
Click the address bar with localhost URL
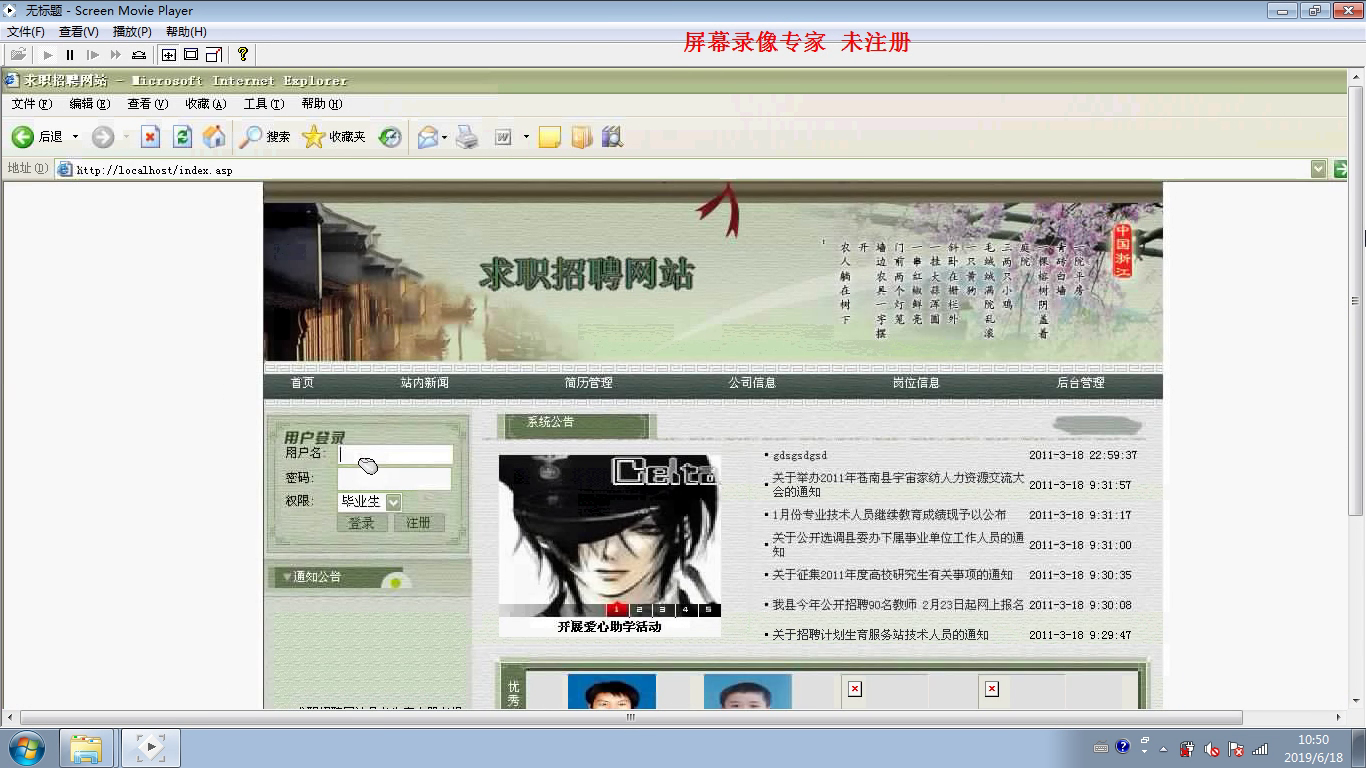(690, 169)
